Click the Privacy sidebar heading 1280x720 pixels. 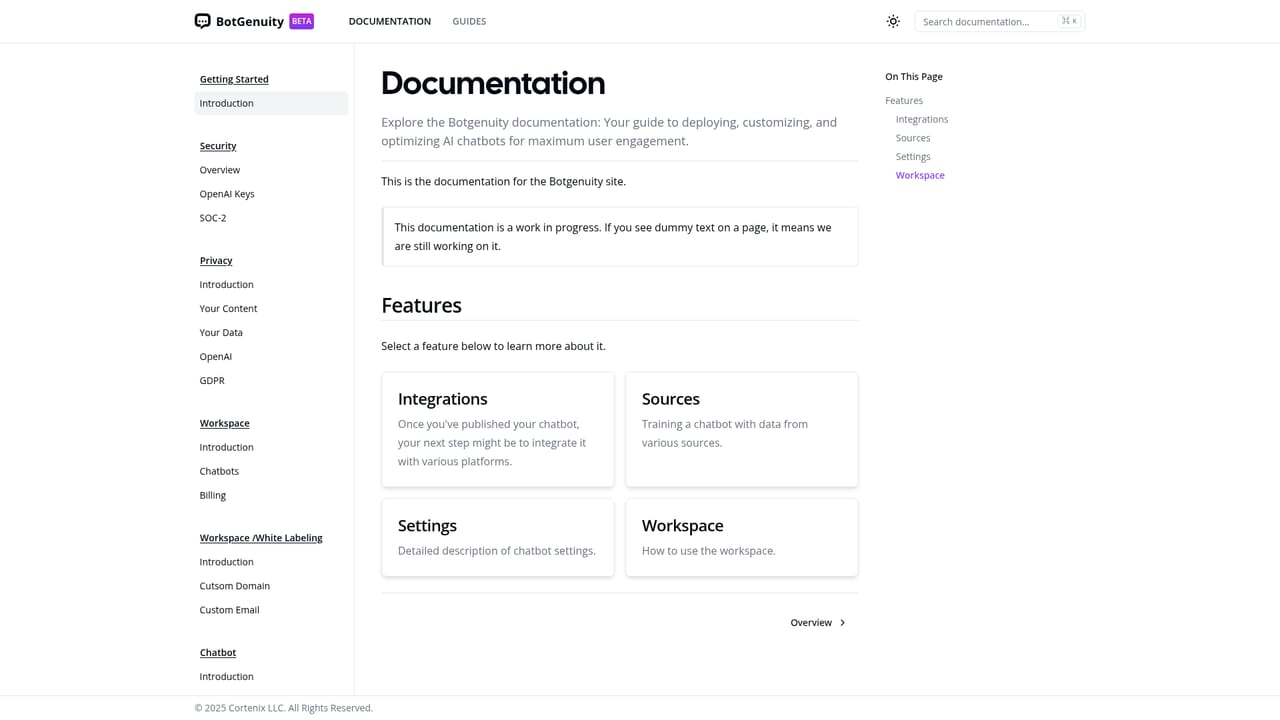[216, 261]
